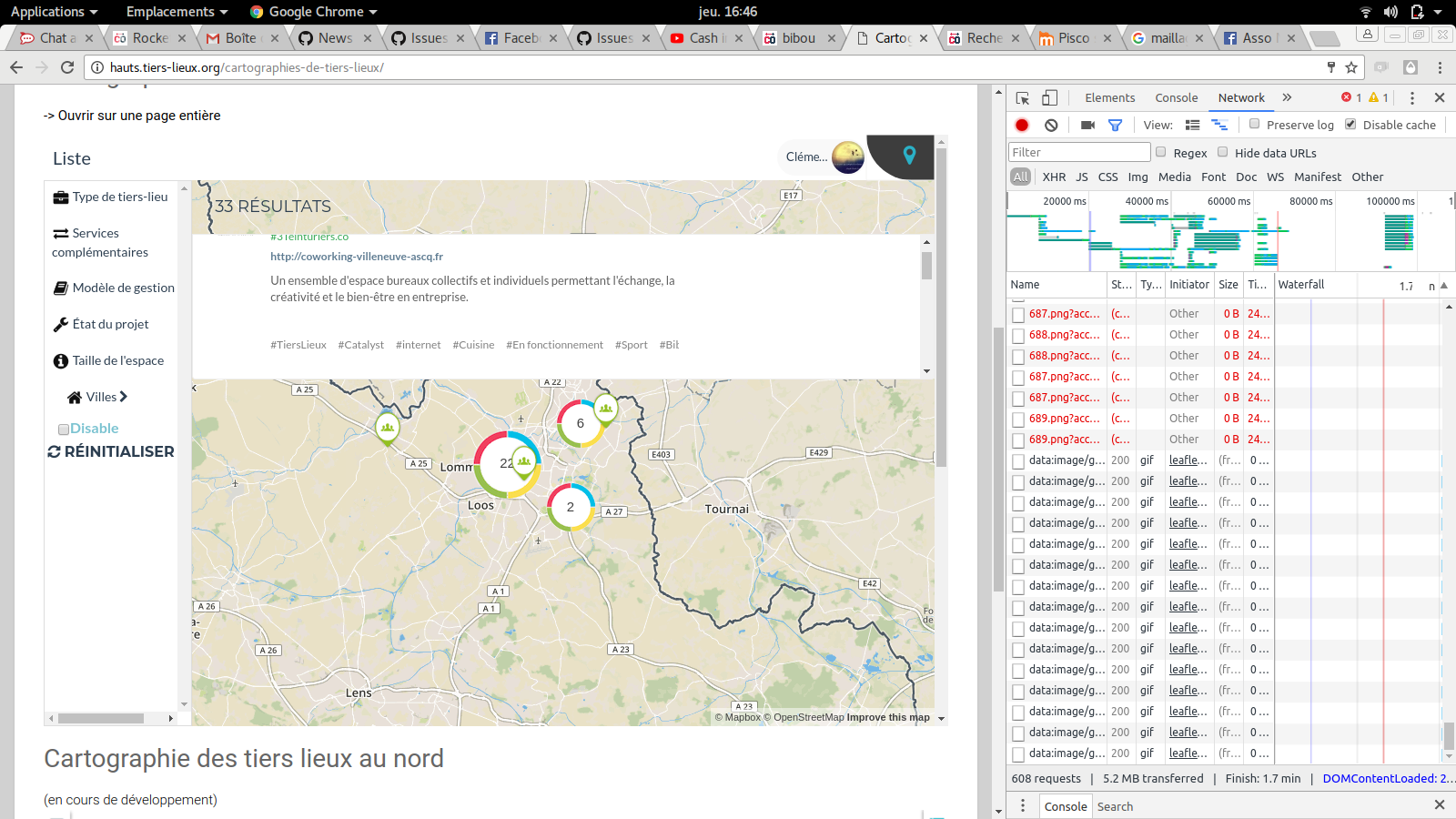
Task: Click the site info icon in address bar
Action: point(96,67)
